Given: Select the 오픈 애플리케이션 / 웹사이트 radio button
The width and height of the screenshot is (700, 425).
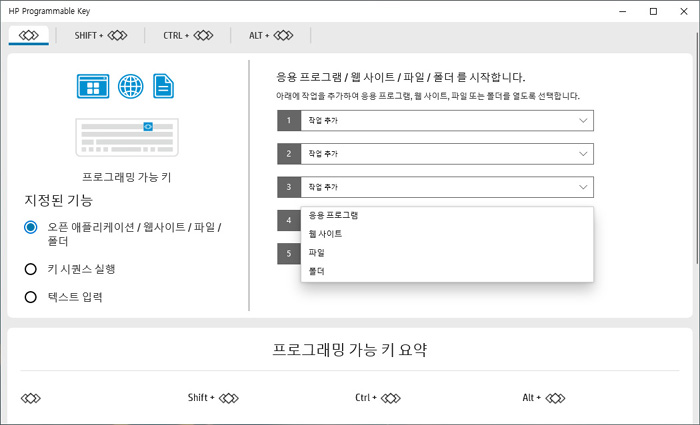Looking at the screenshot, I should tap(30, 227).
